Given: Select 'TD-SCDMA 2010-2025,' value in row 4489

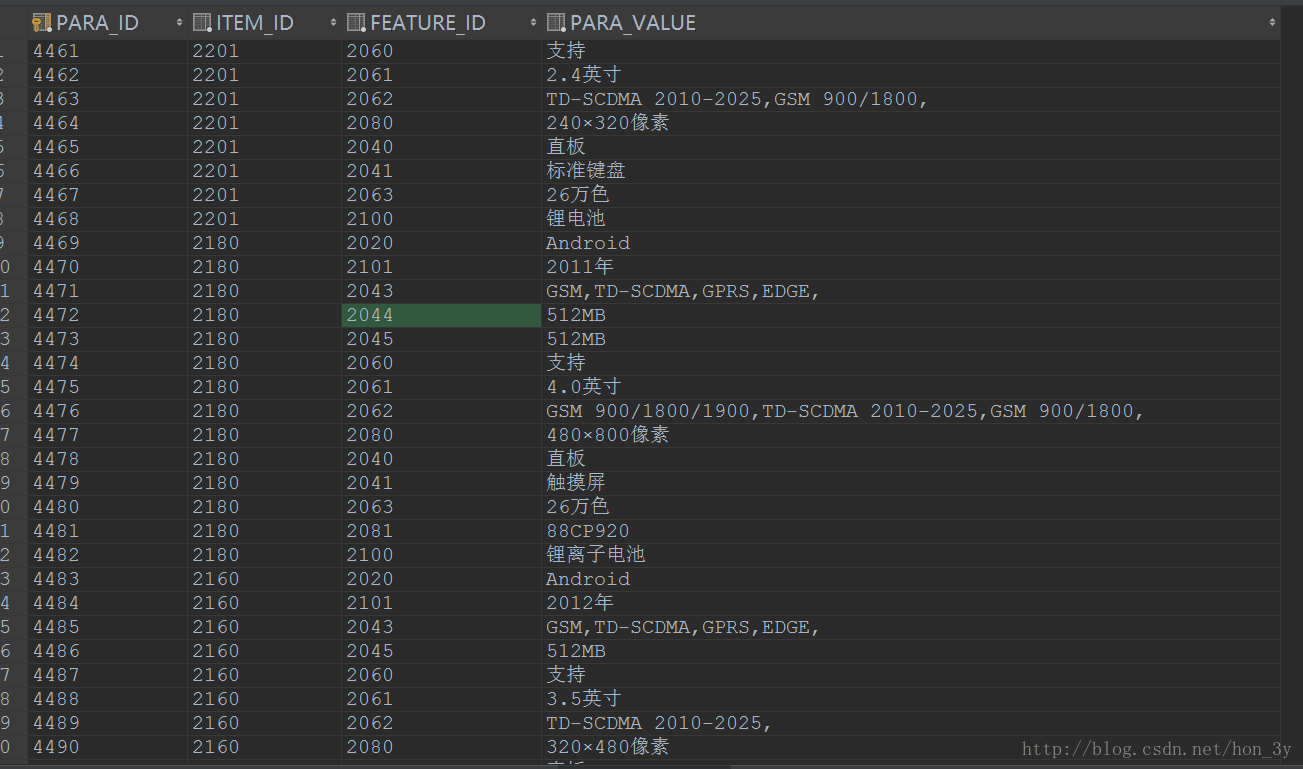Looking at the screenshot, I should (x=911, y=723).
